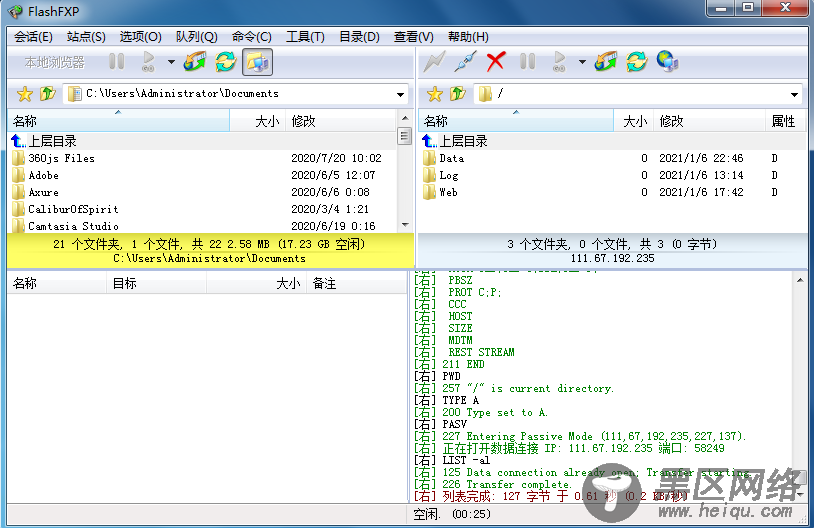This screenshot has width=814, height=528.
Task: Click the left pane transfer queue Go icon
Action: pyautogui.click(x=148, y=62)
